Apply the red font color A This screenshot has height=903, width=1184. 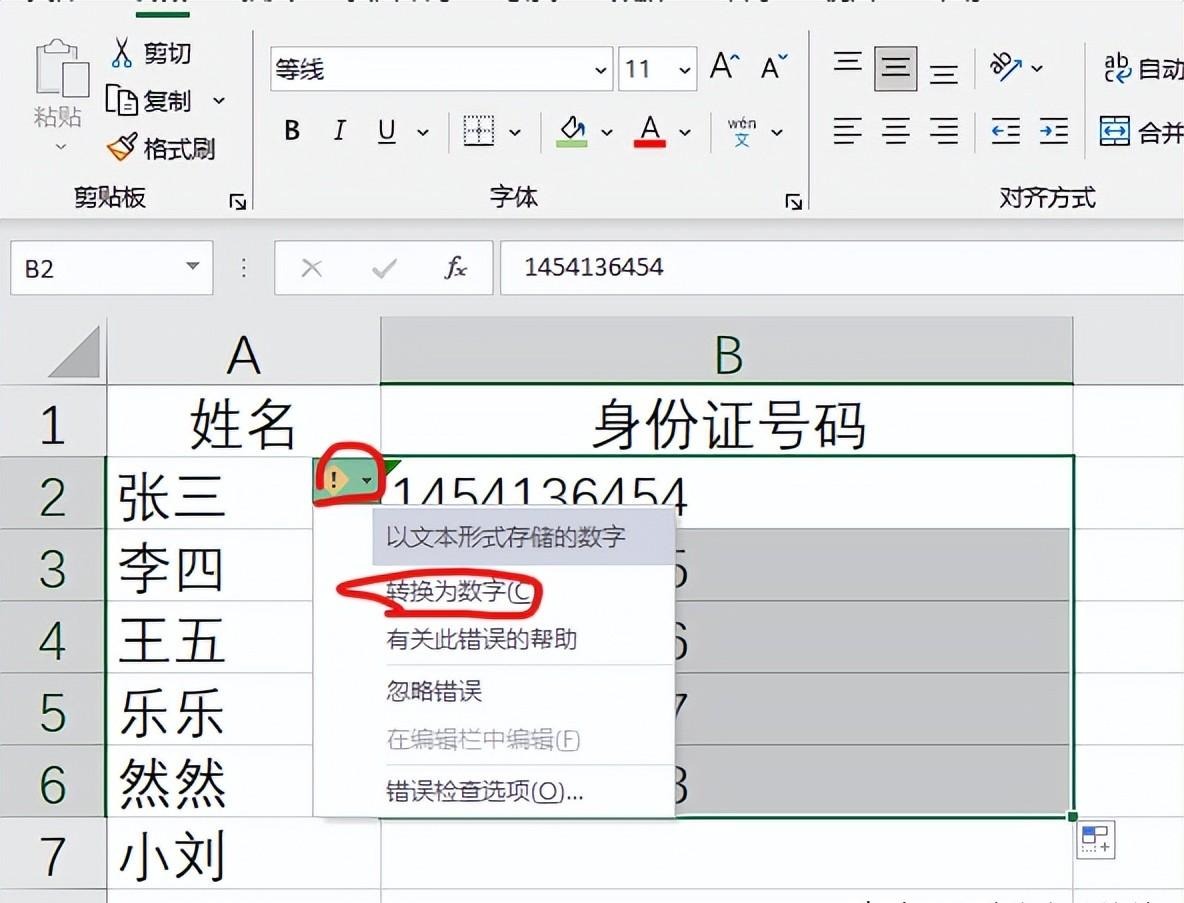click(x=650, y=131)
